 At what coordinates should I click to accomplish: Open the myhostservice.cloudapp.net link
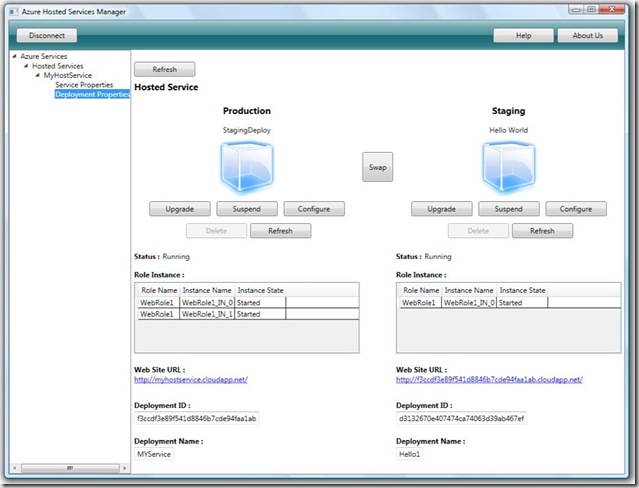pos(190,380)
